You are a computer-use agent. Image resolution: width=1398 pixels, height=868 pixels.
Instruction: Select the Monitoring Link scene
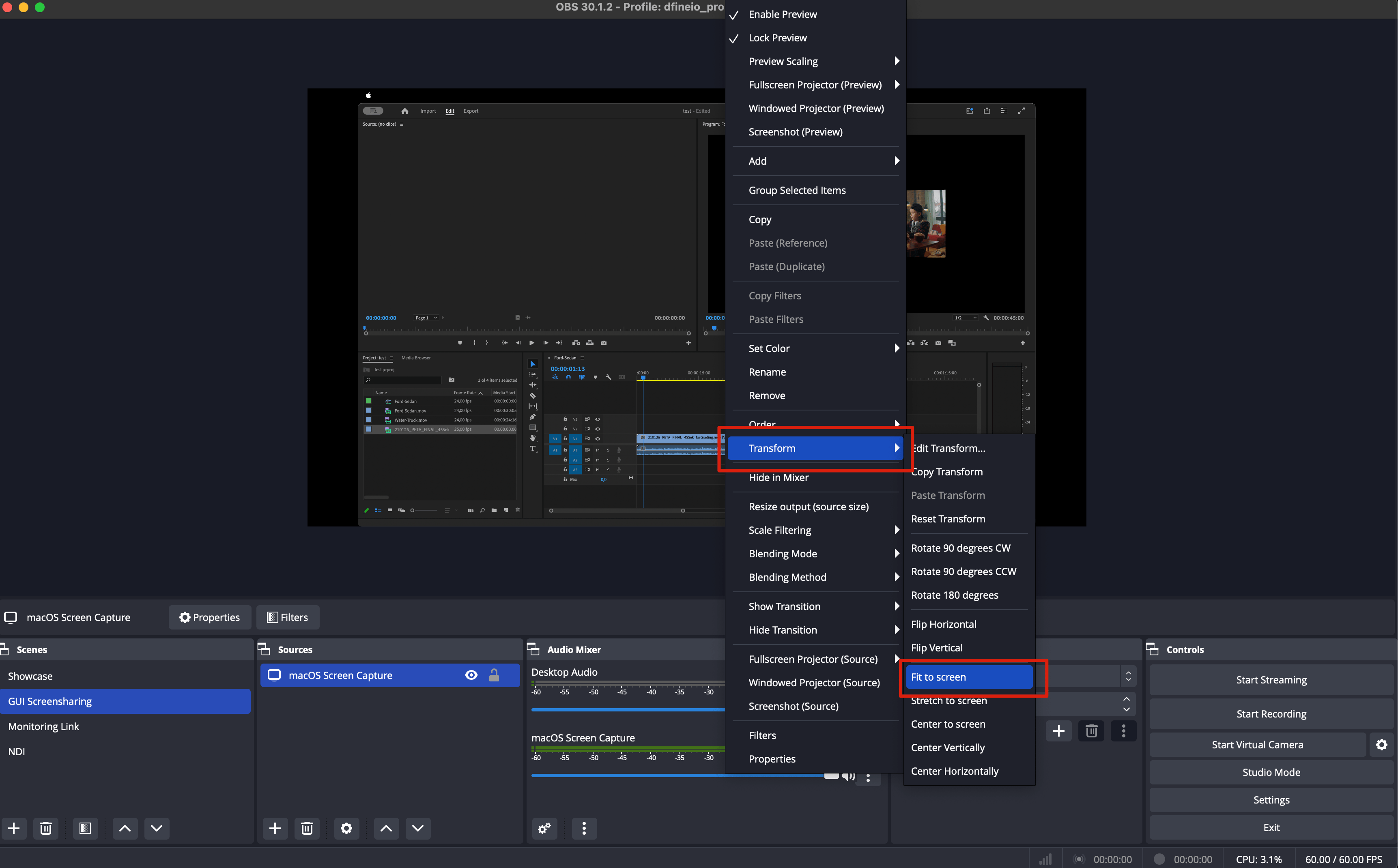point(125,727)
